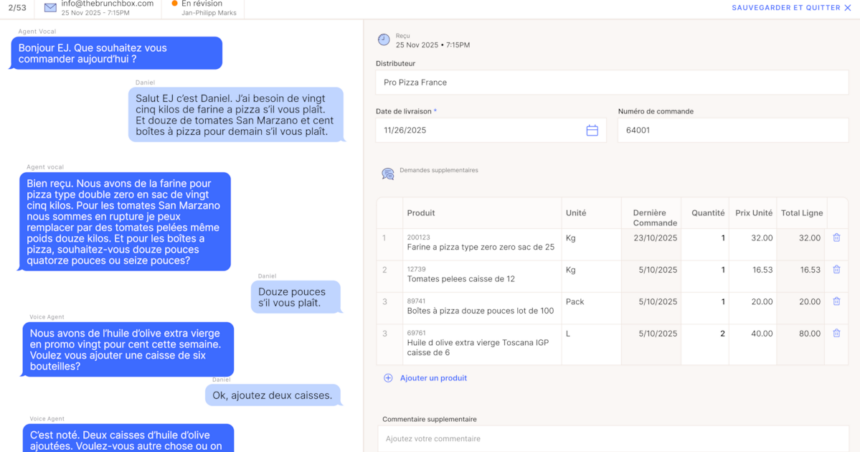
Task: Edit the Distributeur field
Action: click(x=612, y=82)
